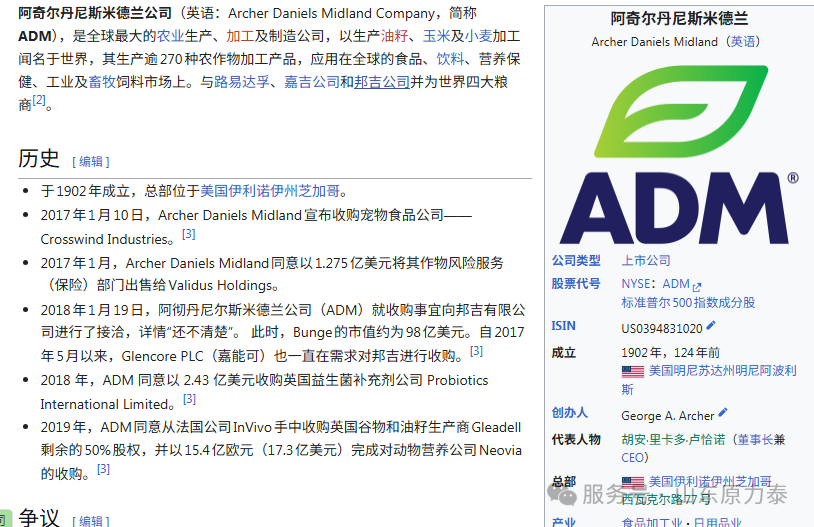Screen dimensions: 814x527
Task: Open 美国伊利诺伊州芝加哥 link in history list
Action: (270, 191)
